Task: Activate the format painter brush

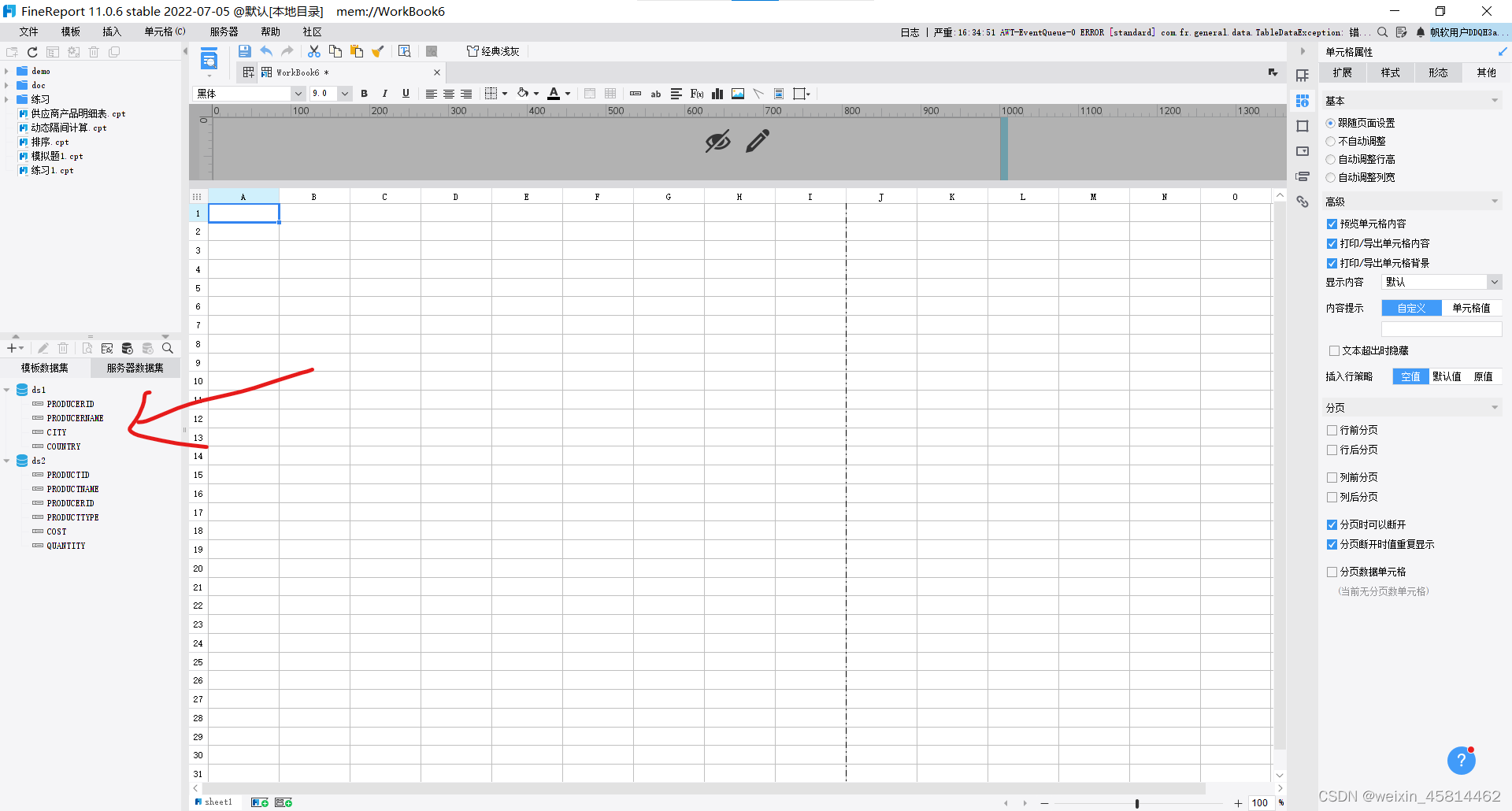Action: pos(378,51)
